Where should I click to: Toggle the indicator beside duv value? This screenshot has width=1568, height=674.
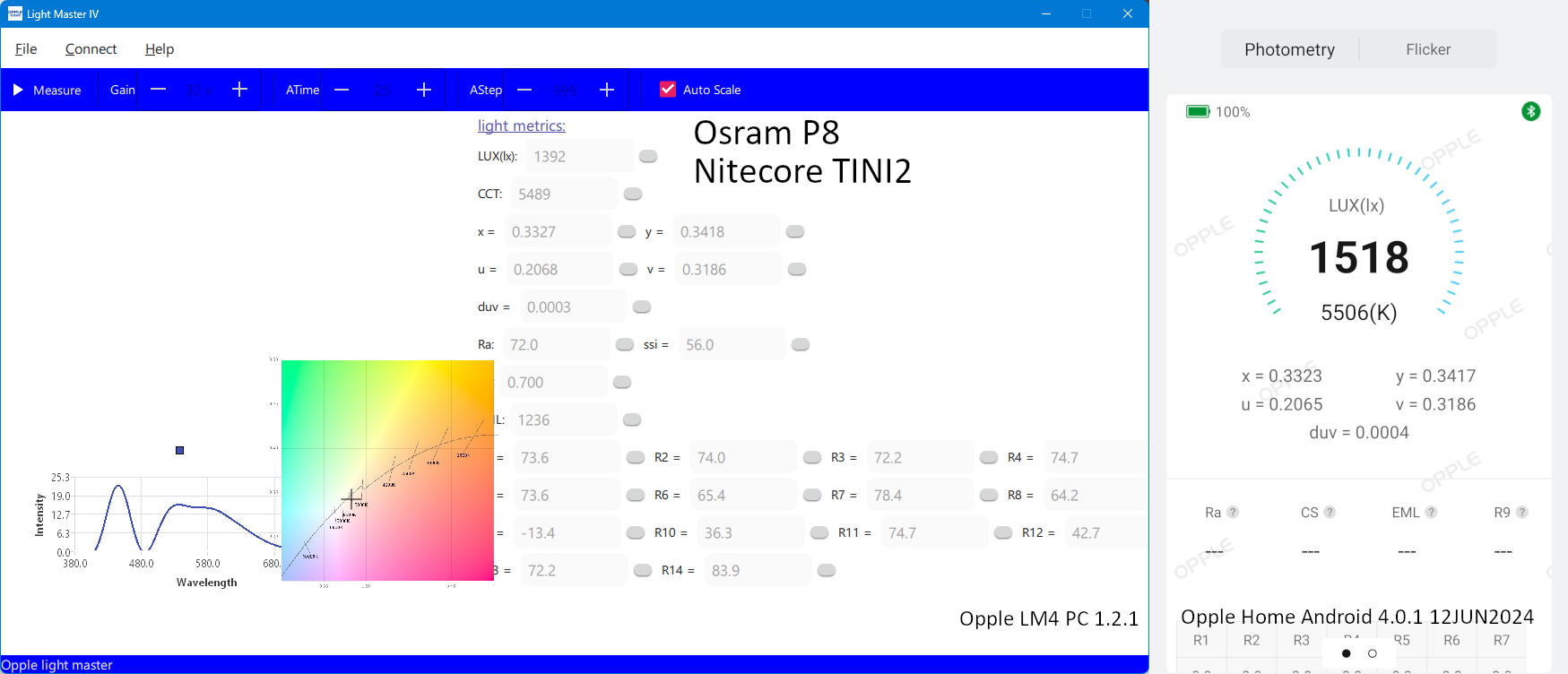642,307
